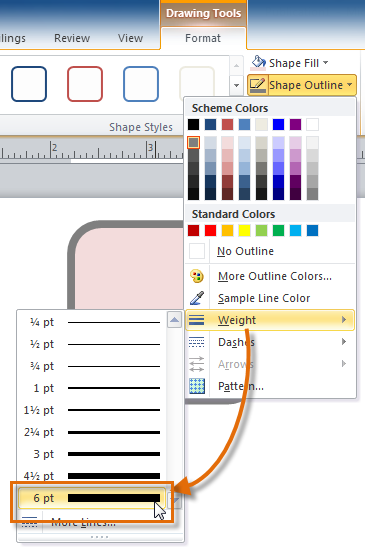Pick the yellow standard color
This screenshot has height=560, width=365.
(x=244, y=231)
